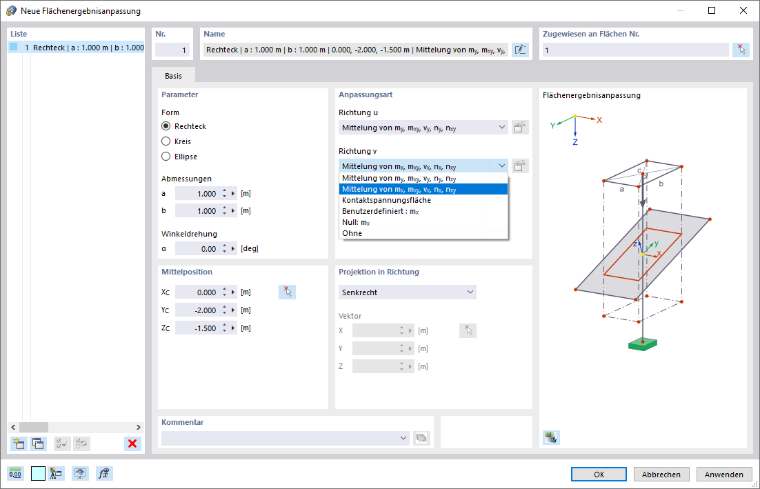Click the graphic settings icon below preview

pos(551,438)
